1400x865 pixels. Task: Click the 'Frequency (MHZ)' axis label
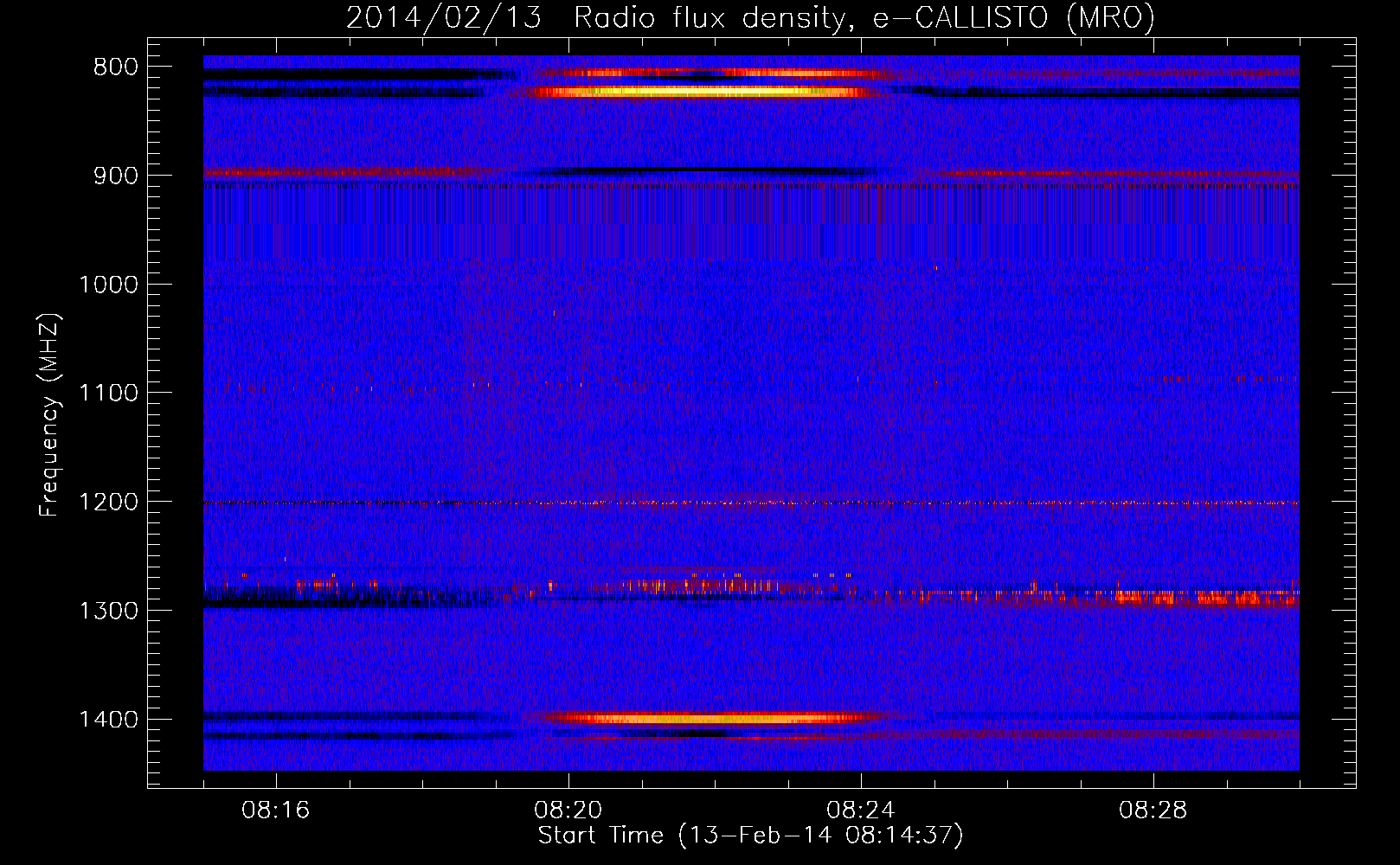pyautogui.click(x=49, y=414)
